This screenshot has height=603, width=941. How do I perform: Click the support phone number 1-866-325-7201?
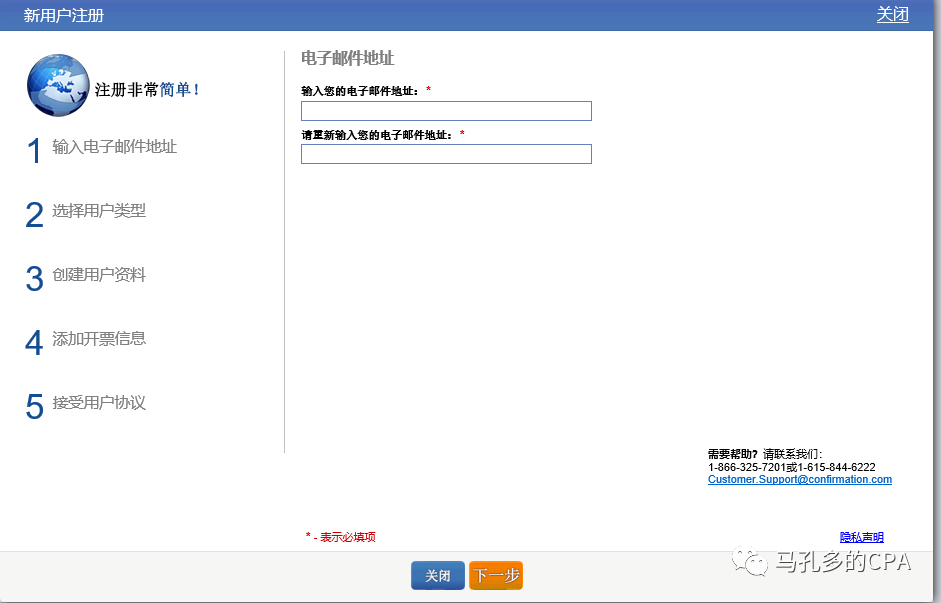(745, 467)
